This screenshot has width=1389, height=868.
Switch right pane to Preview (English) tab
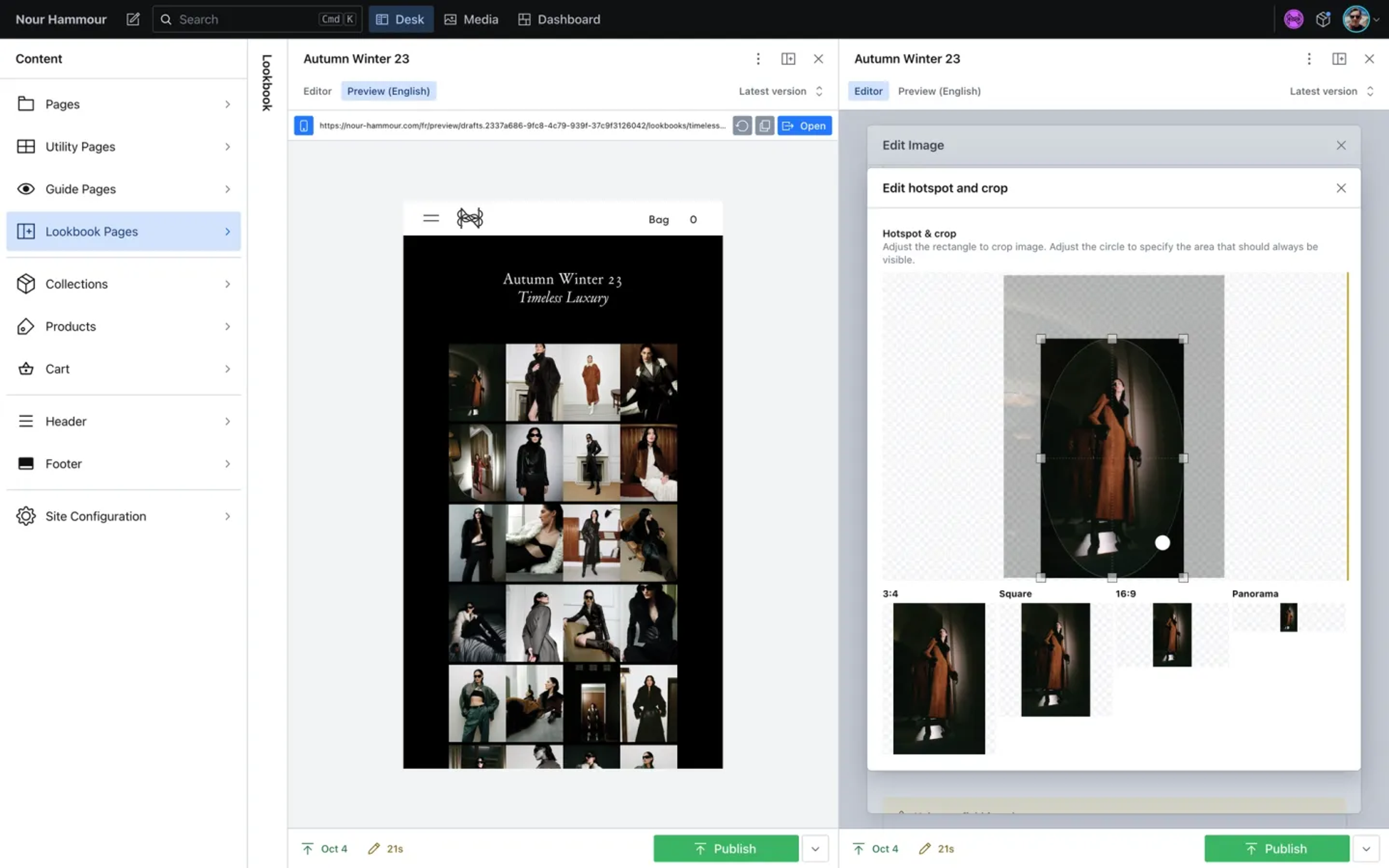[939, 91]
